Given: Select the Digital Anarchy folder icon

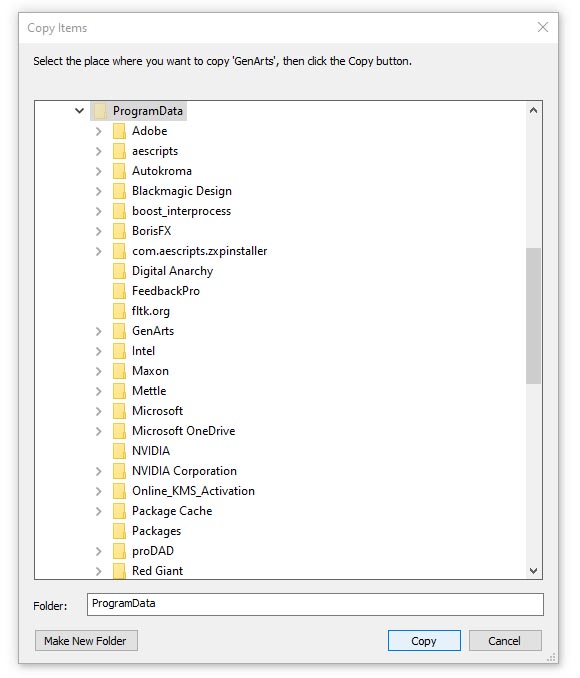Looking at the screenshot, I should (x=119, y=271).
